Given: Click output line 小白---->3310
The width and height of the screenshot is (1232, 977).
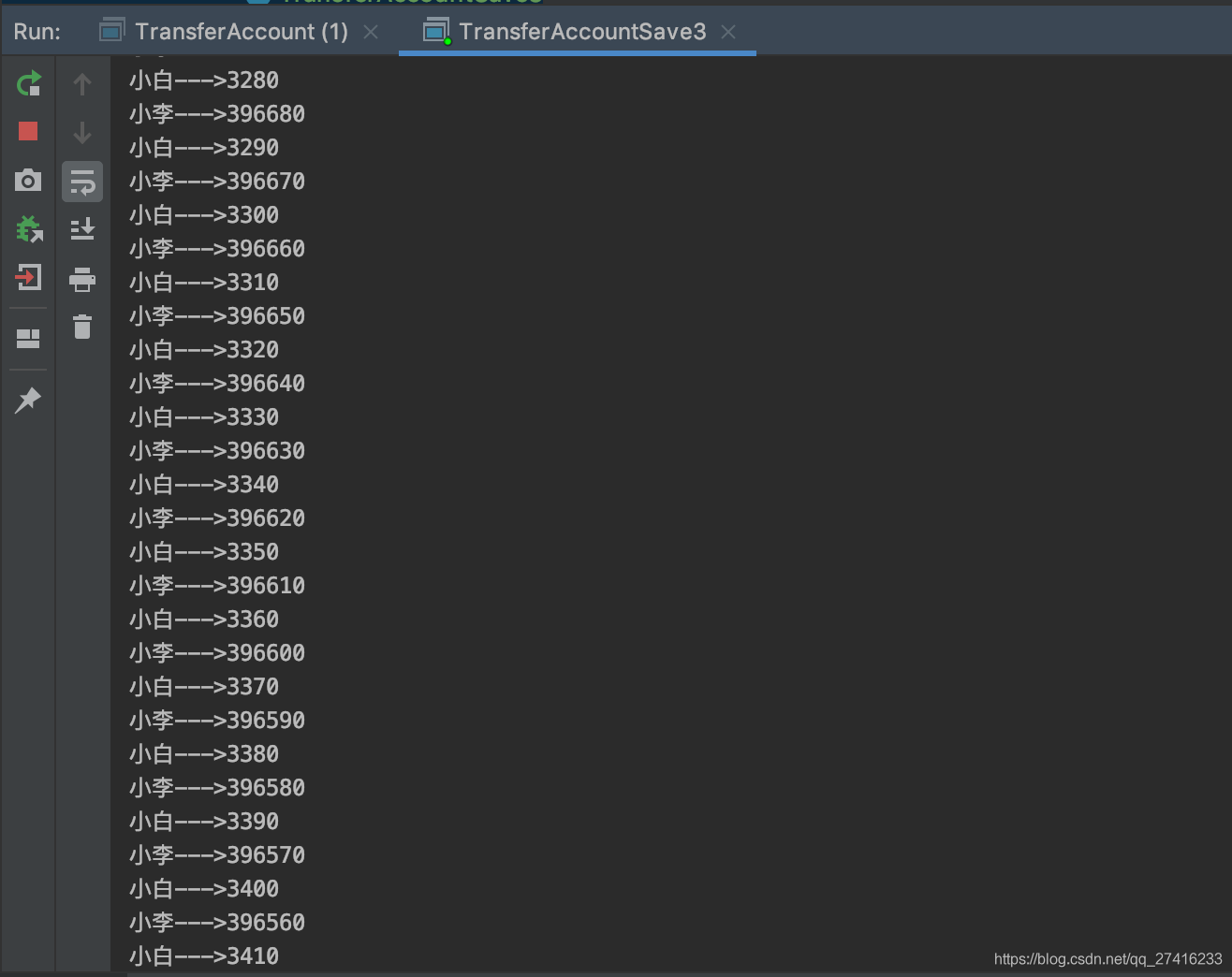Looking at the screenshot, I should [204, 283].
